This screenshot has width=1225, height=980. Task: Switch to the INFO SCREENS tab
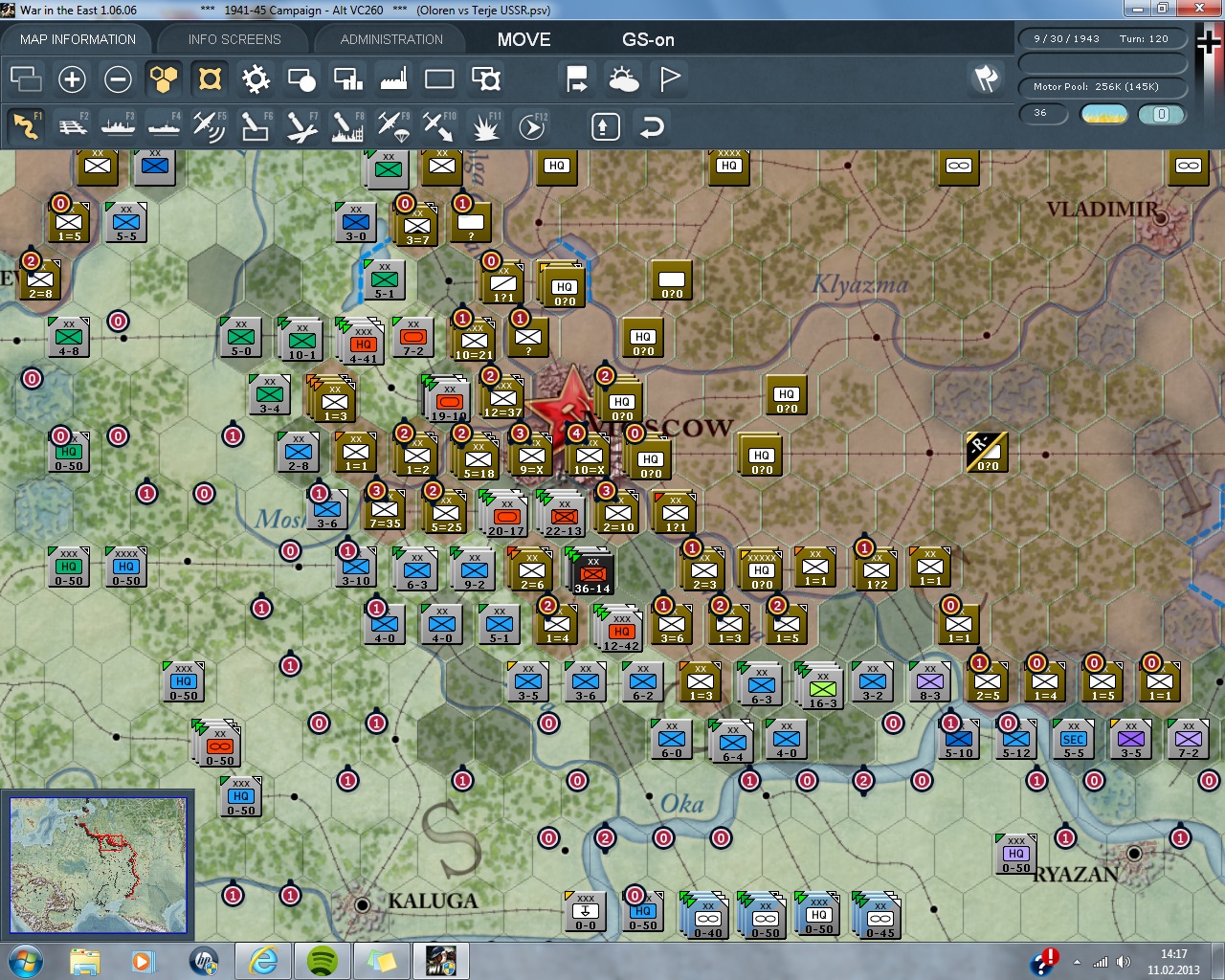tap(234, 39)
